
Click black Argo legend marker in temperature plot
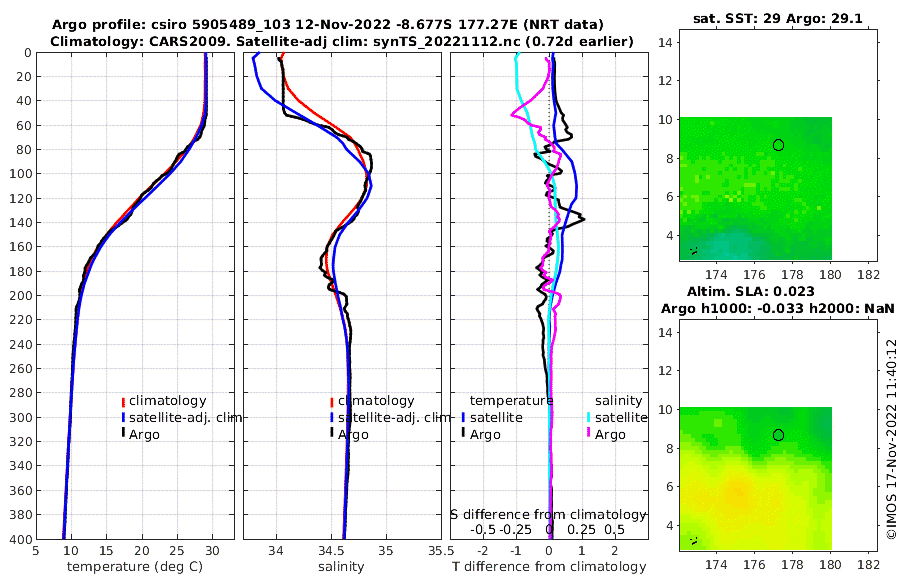tap(123, 434)
